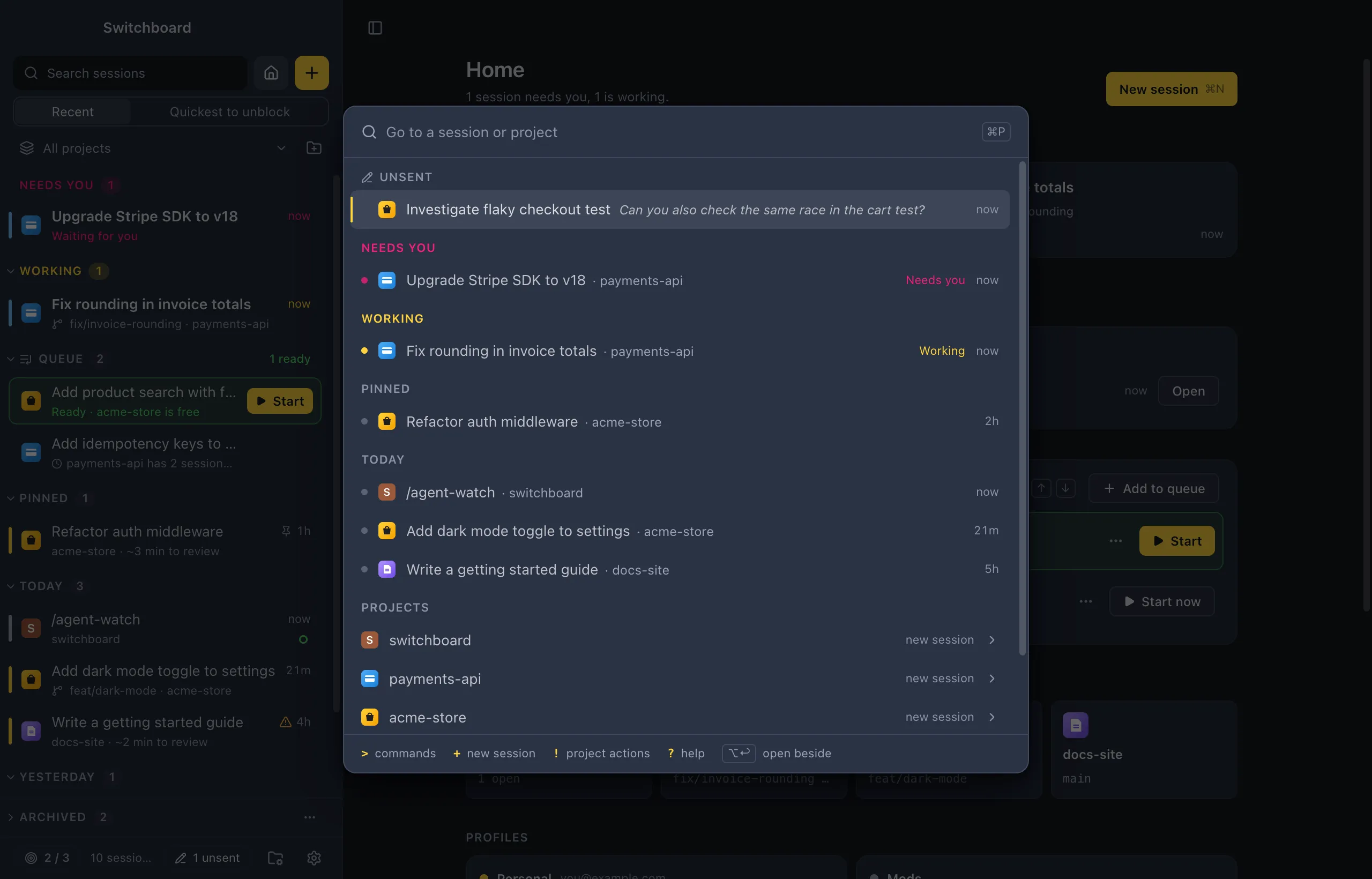This screenshot has width=1372, height=879.
Task: Collapse the PINNED section in sidebar
Action: 11,498
